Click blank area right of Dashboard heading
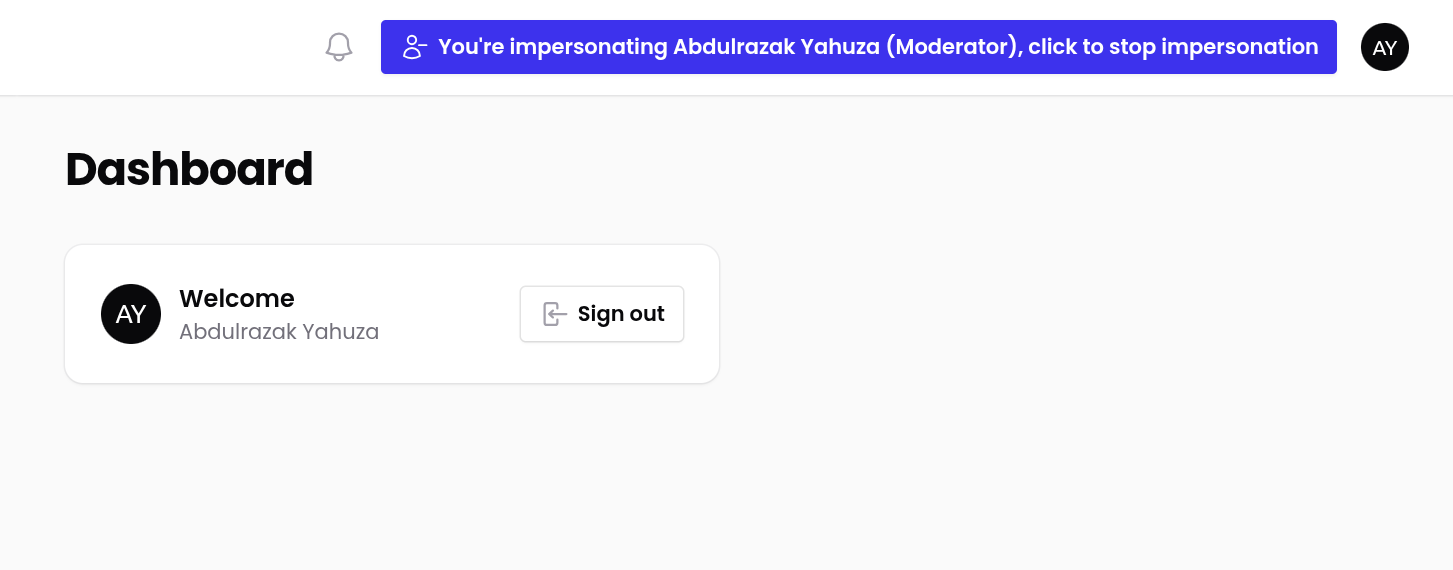This screenshot has width=1453, height=570. point(800,170)
